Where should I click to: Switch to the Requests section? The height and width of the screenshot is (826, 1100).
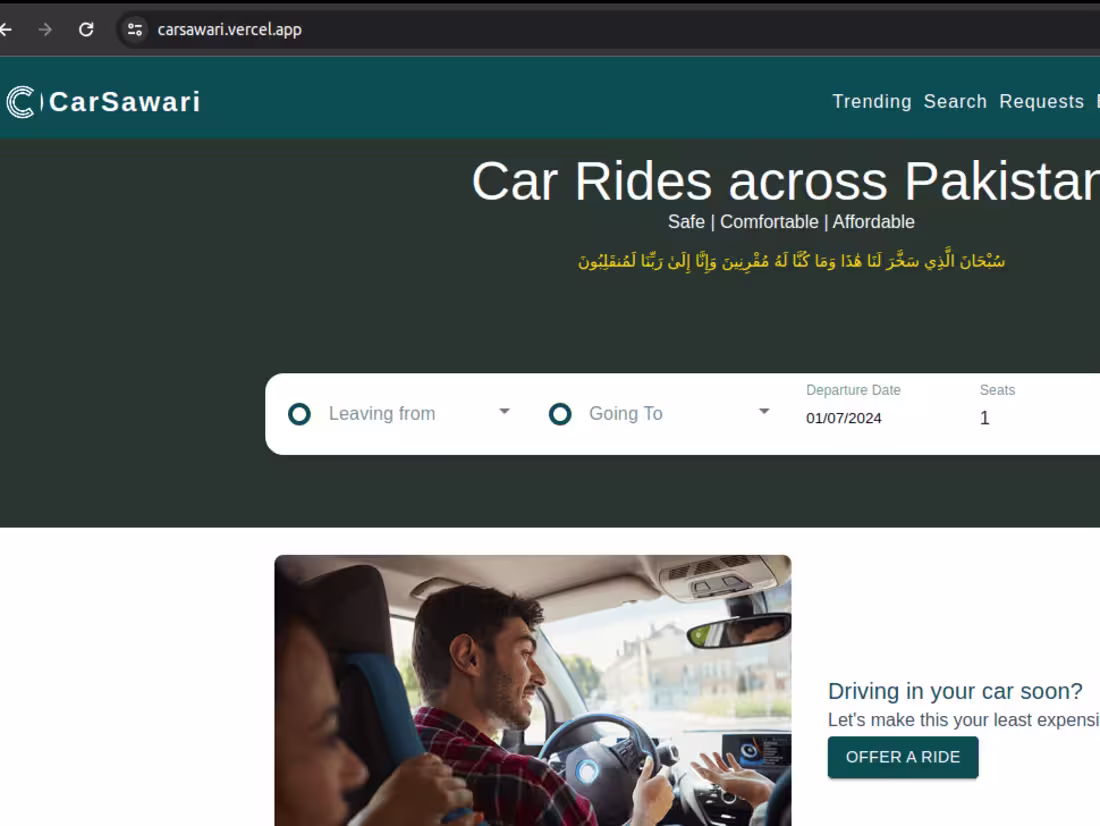pyautogui.click(x=1041, y=101)
